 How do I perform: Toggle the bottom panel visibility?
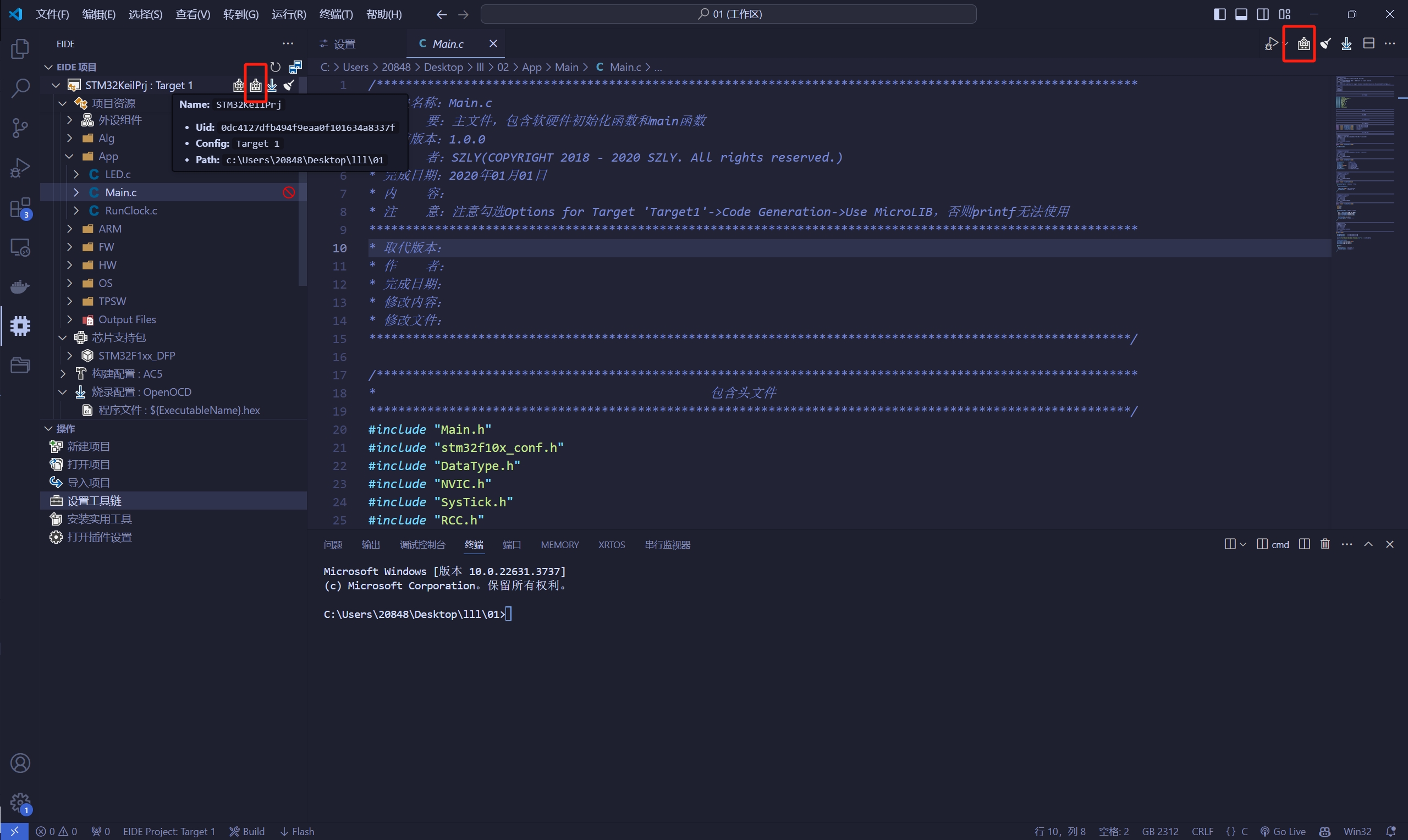(1241, 14)
